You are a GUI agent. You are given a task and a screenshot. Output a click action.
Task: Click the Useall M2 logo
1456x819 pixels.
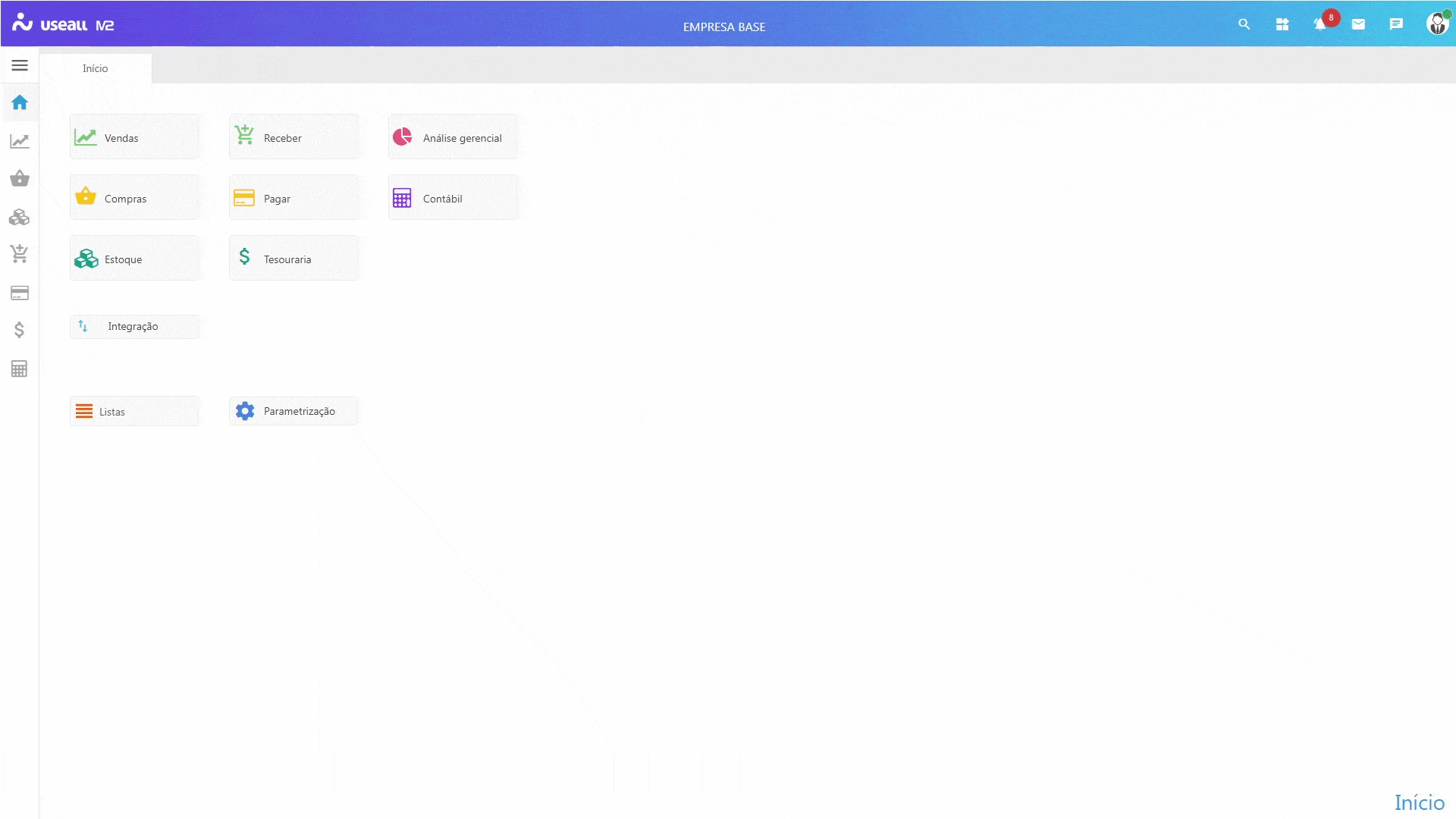tap(63, 24)
